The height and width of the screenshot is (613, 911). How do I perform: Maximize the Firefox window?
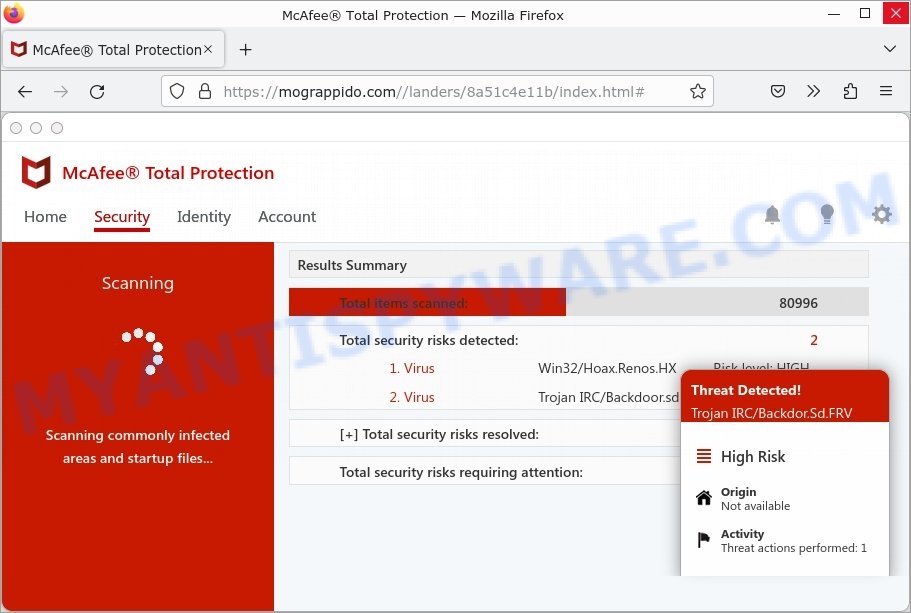click(x=865, y=13)
